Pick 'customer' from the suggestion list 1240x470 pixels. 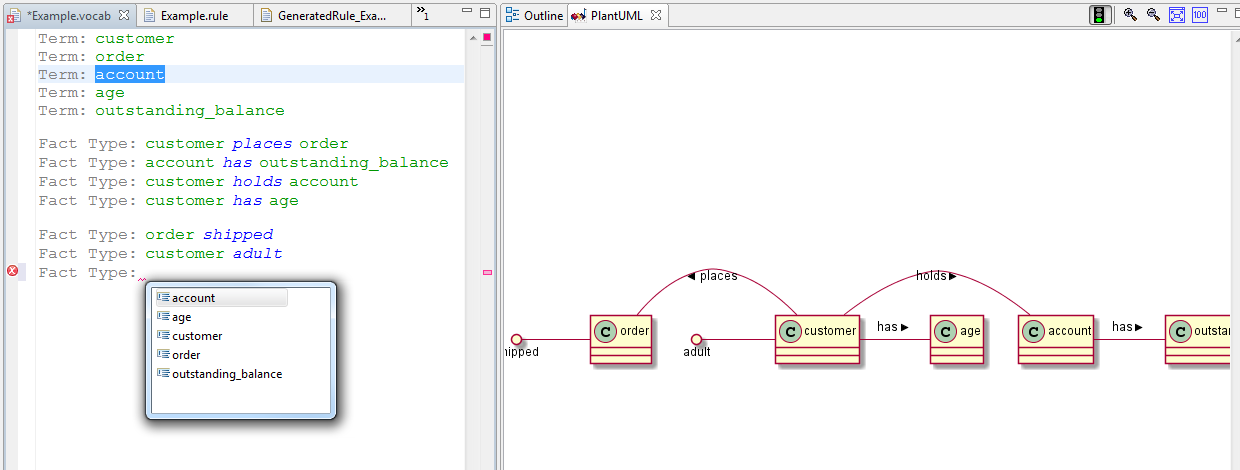(x=197, y=336)
